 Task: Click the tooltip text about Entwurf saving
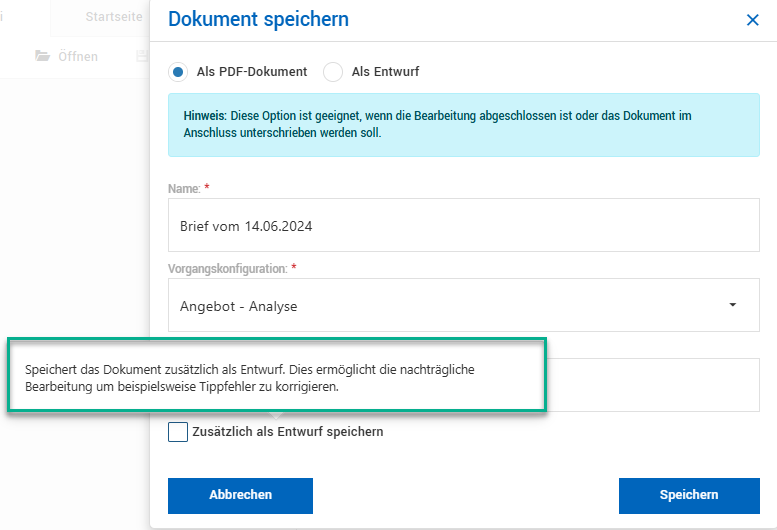click(x=250, y=378)
